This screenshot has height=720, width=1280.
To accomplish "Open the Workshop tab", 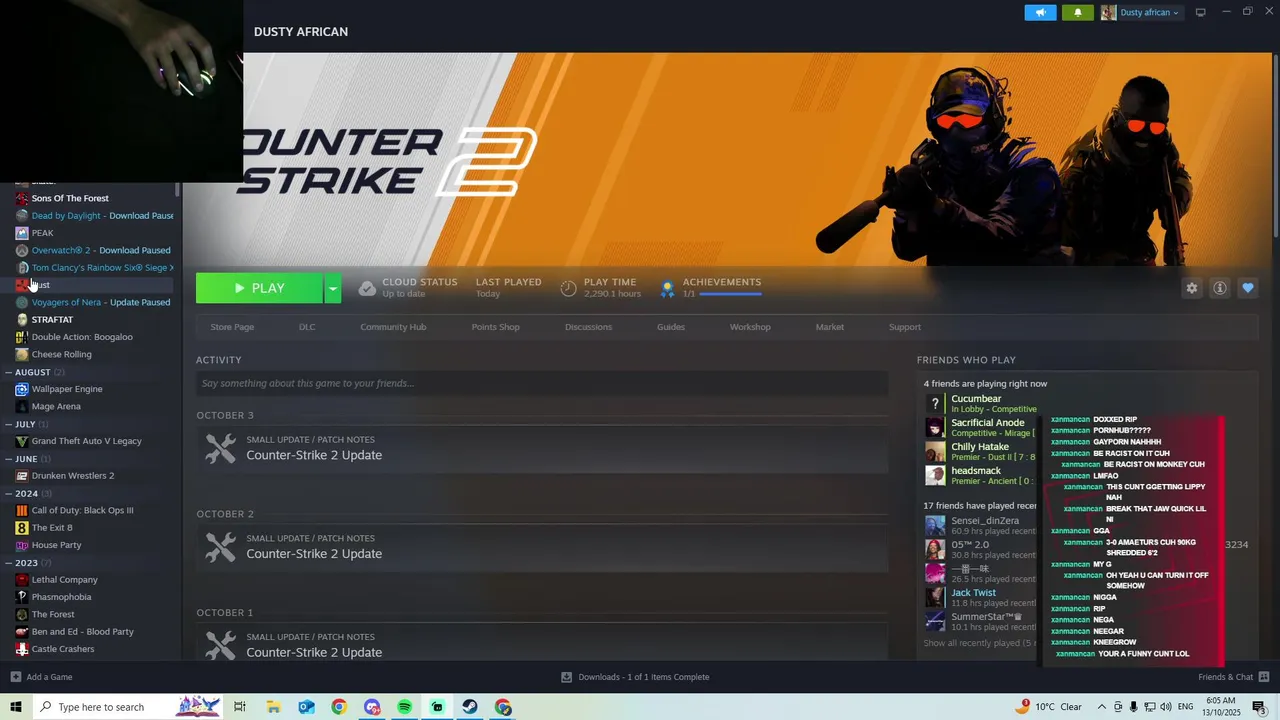I will click(x=750, y=327).
